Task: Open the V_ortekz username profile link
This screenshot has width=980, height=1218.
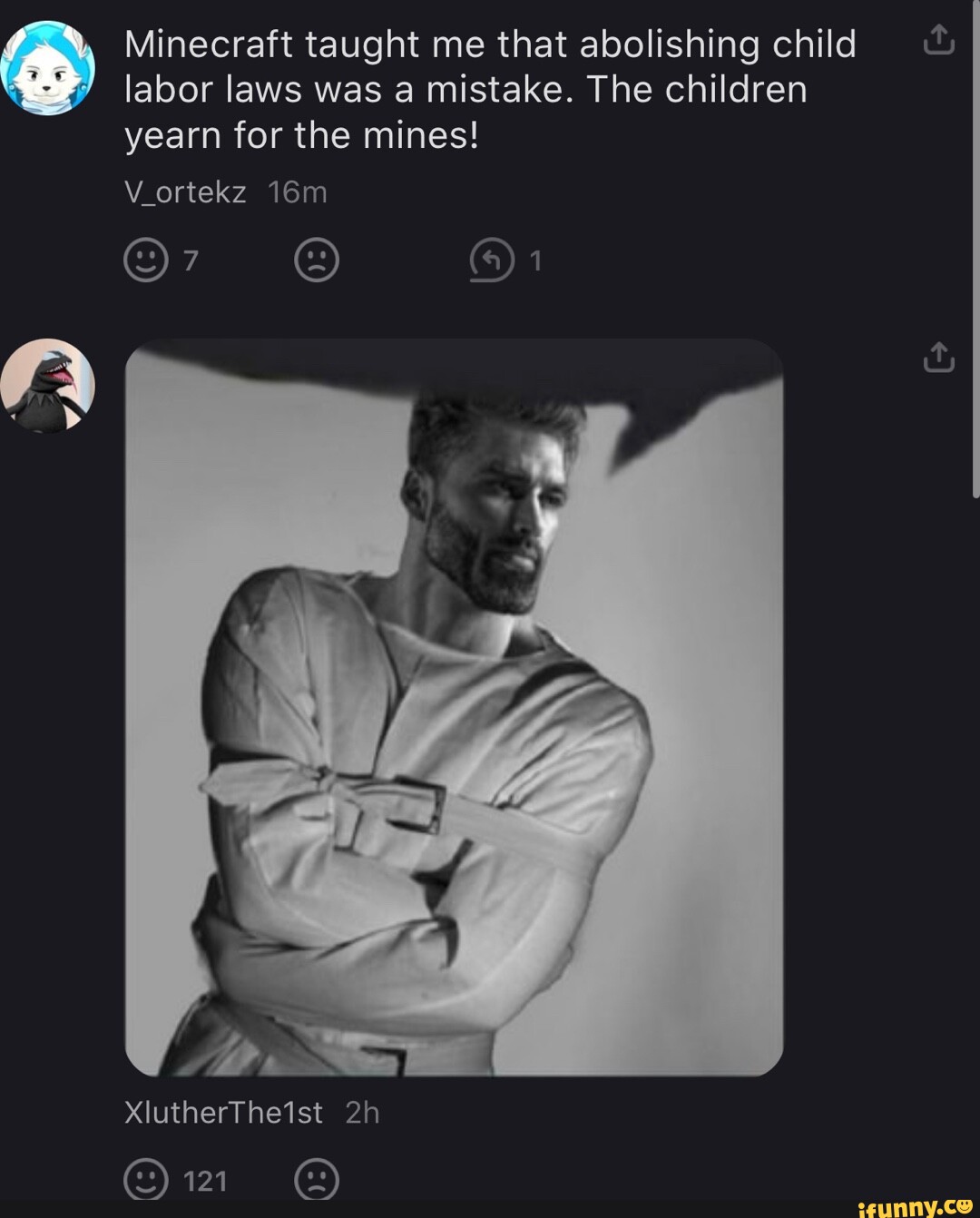Action: coord(185,192)
